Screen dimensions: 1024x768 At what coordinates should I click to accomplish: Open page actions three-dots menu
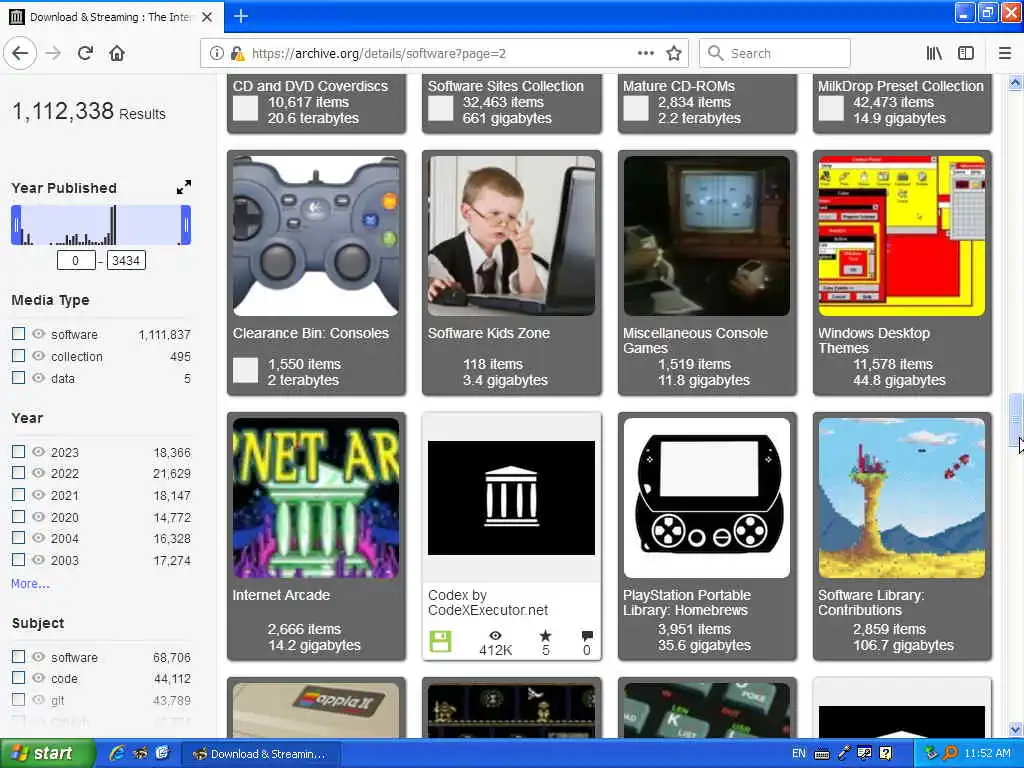645,53
